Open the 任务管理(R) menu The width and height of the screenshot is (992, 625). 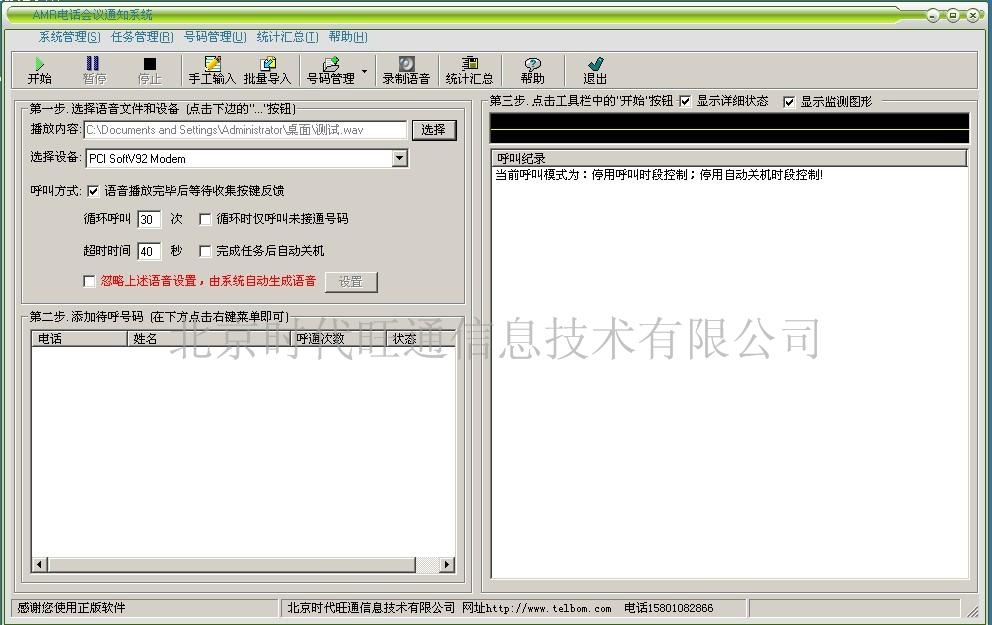tap(141, 37)
